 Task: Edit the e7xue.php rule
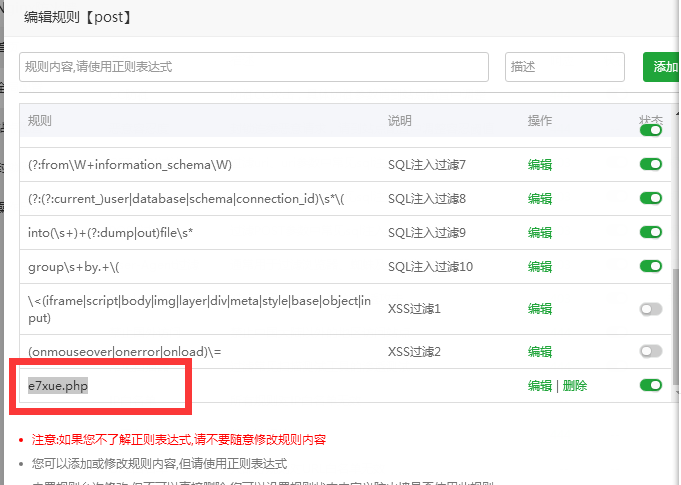(x=540, y=386)
